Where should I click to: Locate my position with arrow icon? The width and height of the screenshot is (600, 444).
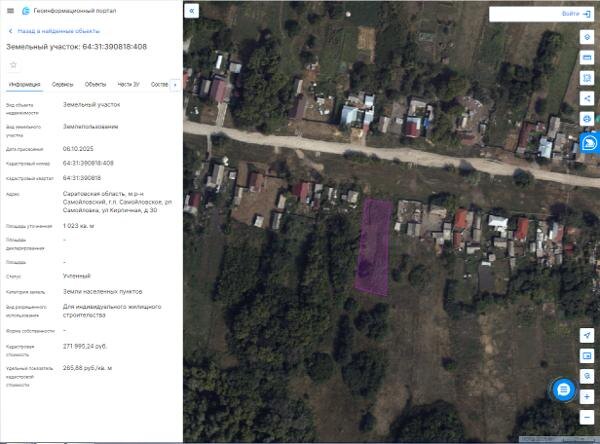click(x=587, y=335)
